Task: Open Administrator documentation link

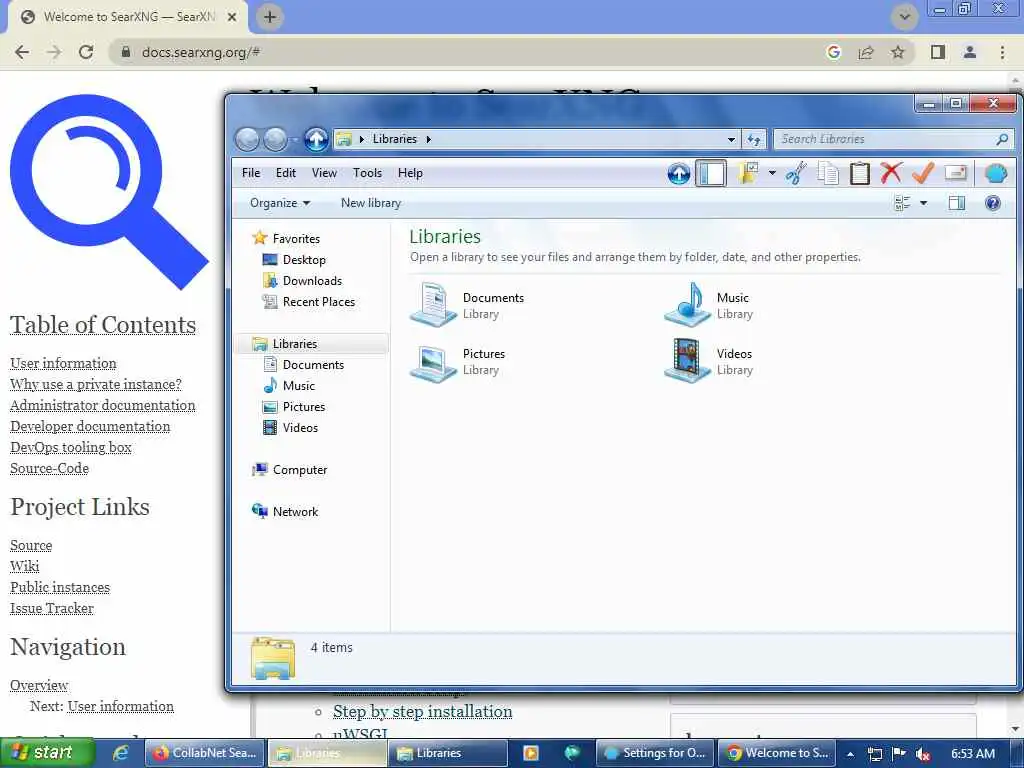Action: 103,405
